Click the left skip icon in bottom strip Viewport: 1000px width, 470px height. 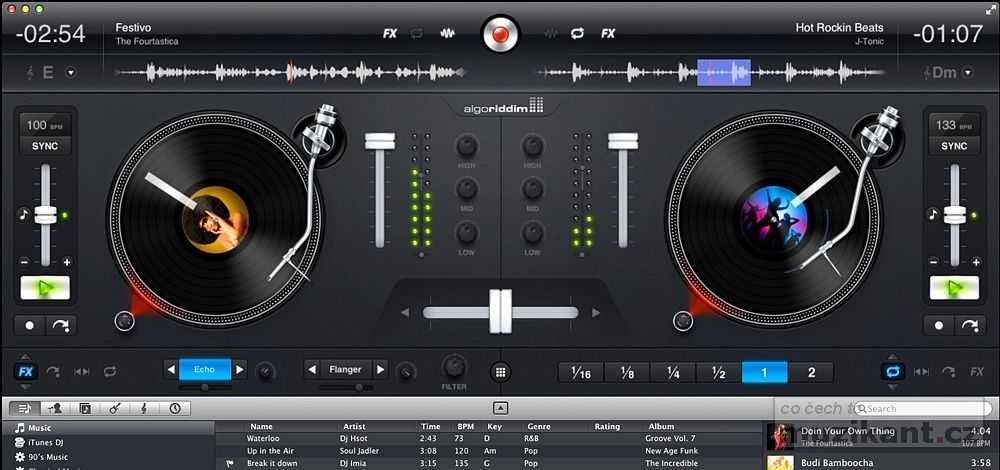coord(82,371)
